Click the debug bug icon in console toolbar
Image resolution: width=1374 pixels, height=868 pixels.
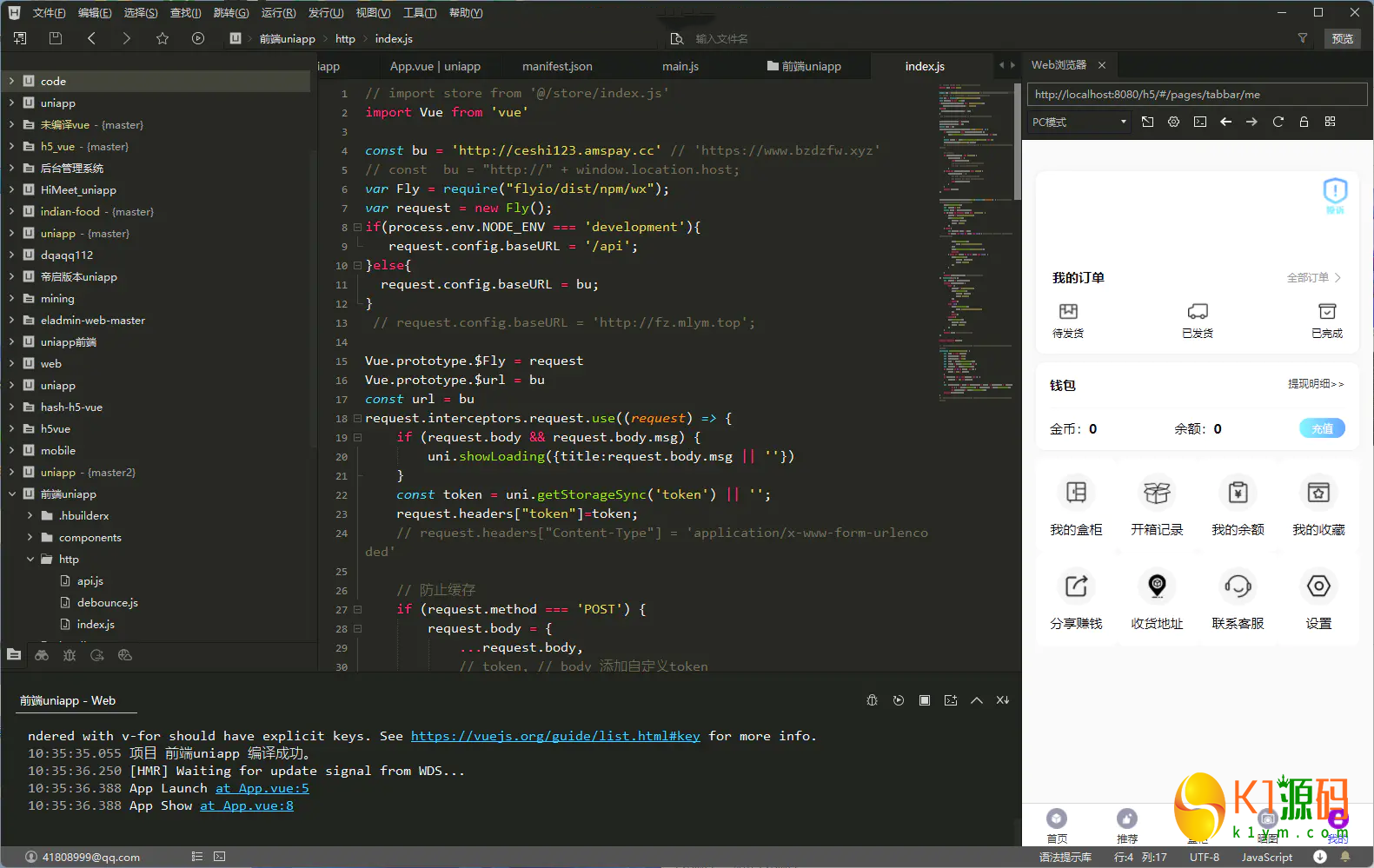pyautogui.click(x=873, y=700)
